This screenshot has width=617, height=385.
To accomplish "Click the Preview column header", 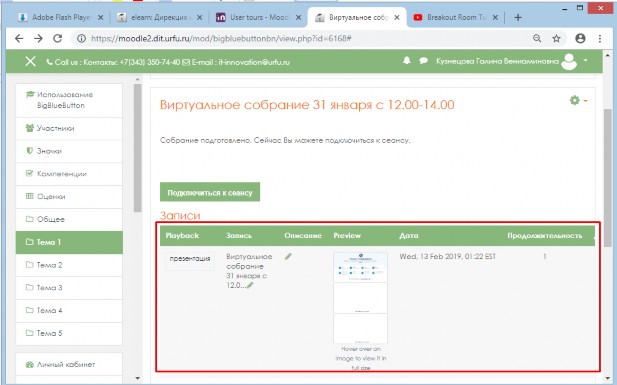I will [x=347, y=235].
